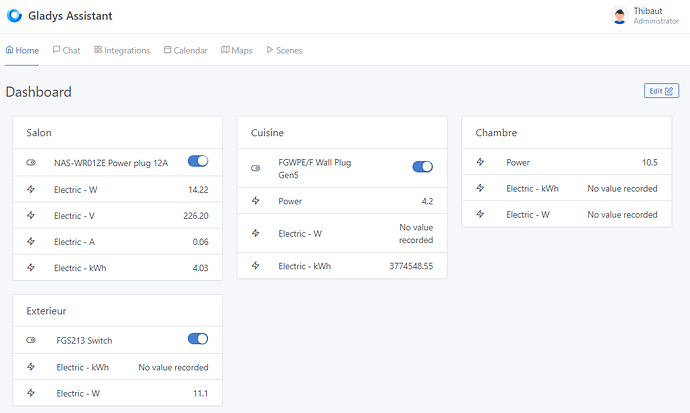Open the Maps tab
The height and width of the screenshot is (413, 690).
[236, 50]
